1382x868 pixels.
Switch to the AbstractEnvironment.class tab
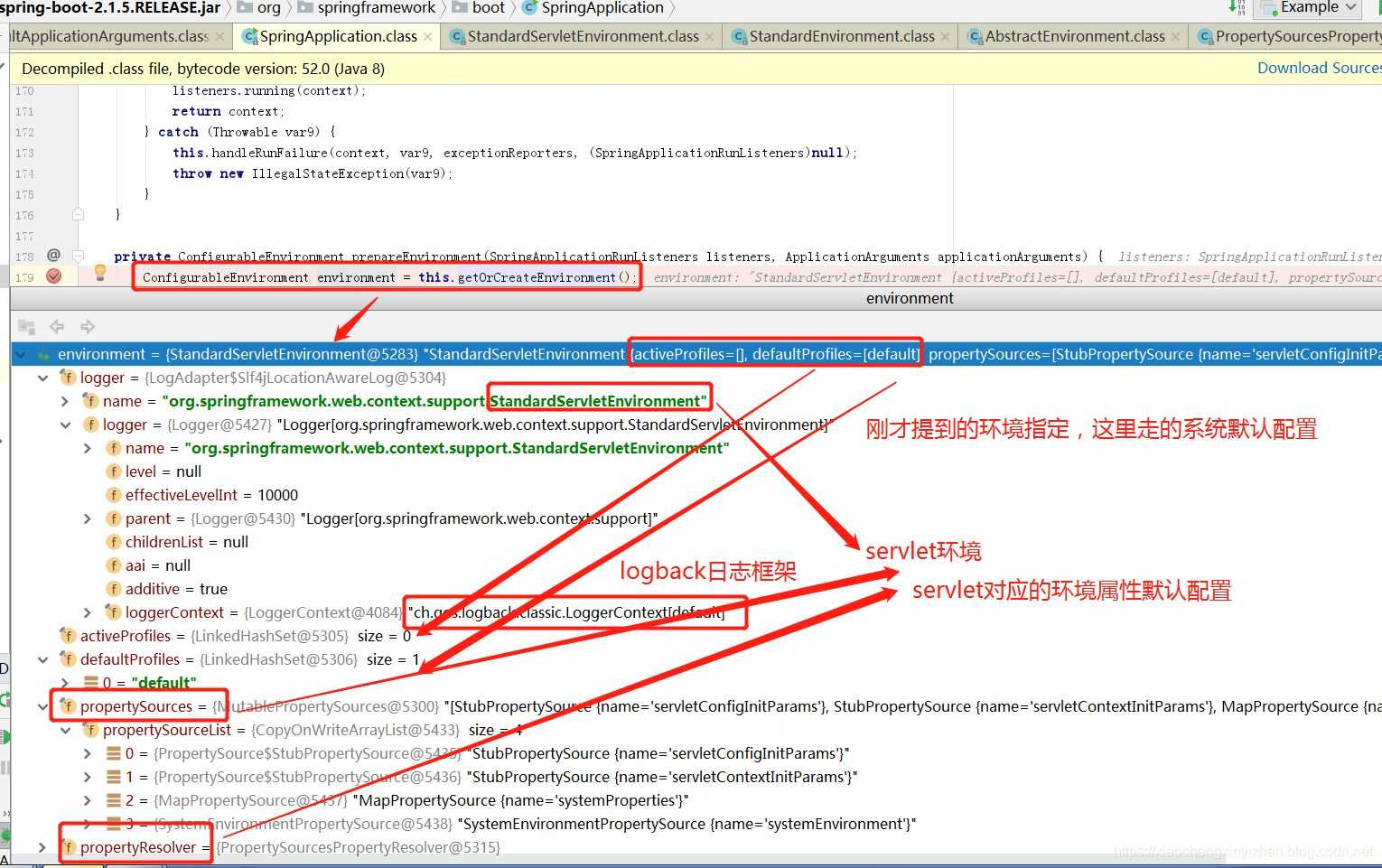(x=1075, y=36)
